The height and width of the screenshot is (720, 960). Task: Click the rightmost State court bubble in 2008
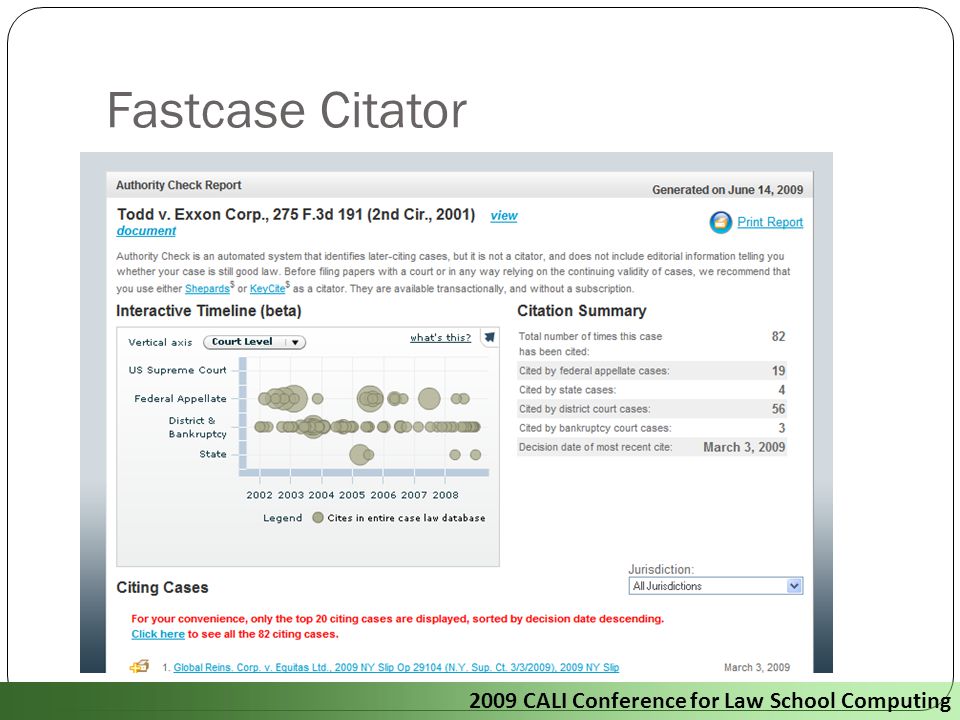coord(476,454)
